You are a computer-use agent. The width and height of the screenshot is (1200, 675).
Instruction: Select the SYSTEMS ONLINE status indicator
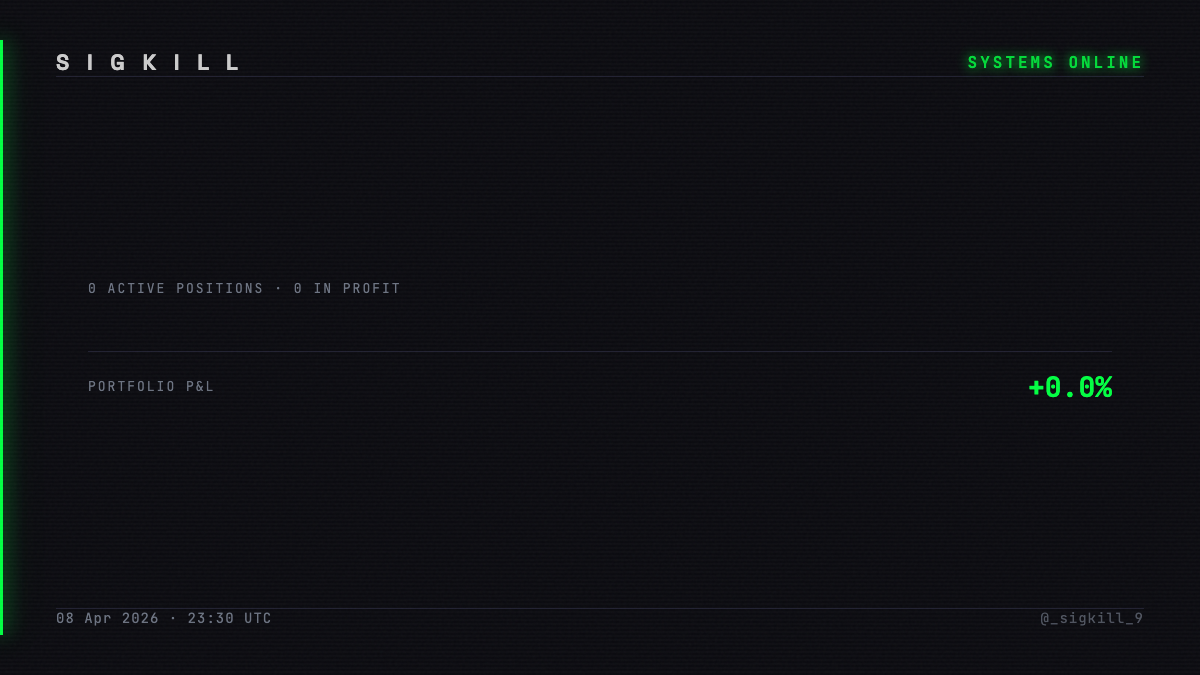tap(1055, 63)
